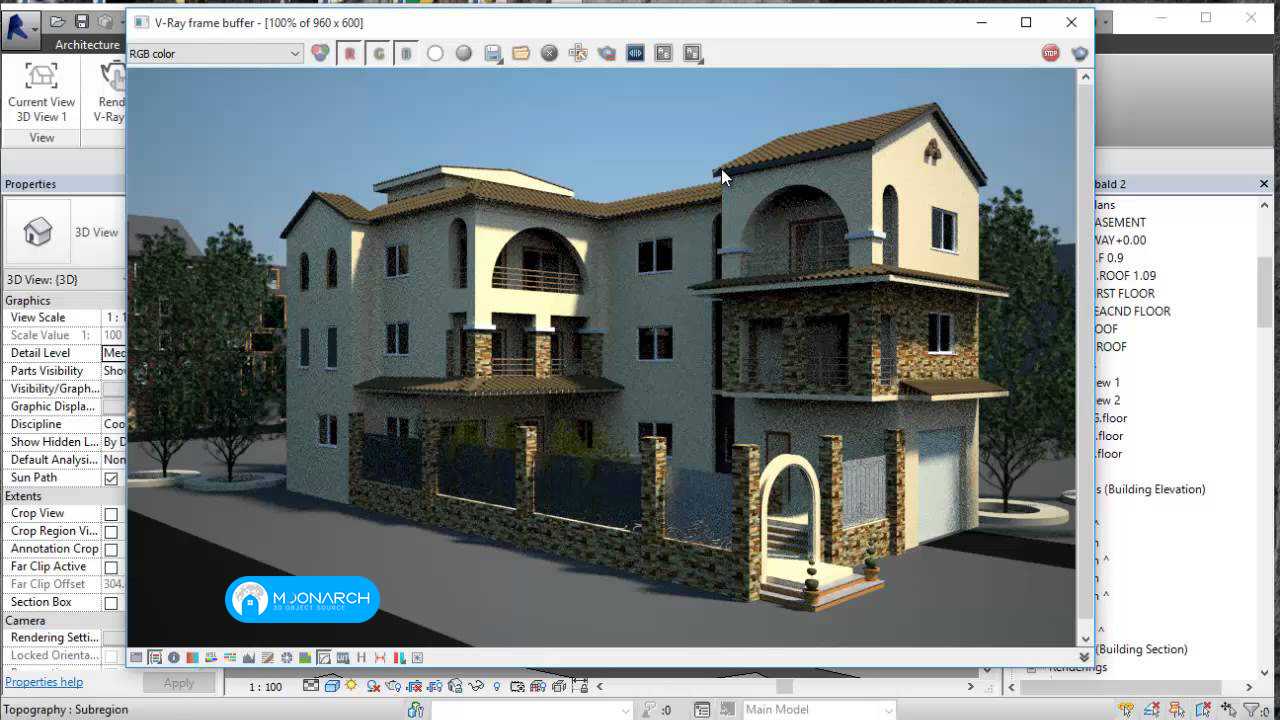
Task: Open the Detail Level value dropdown
Action: pyautogui.click(x=114, y=353)
